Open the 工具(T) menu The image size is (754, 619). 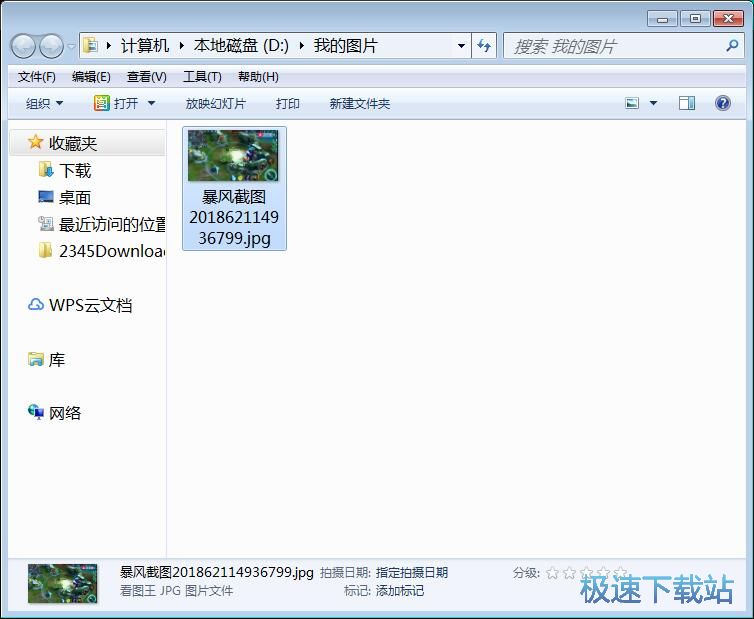(202, 76)
